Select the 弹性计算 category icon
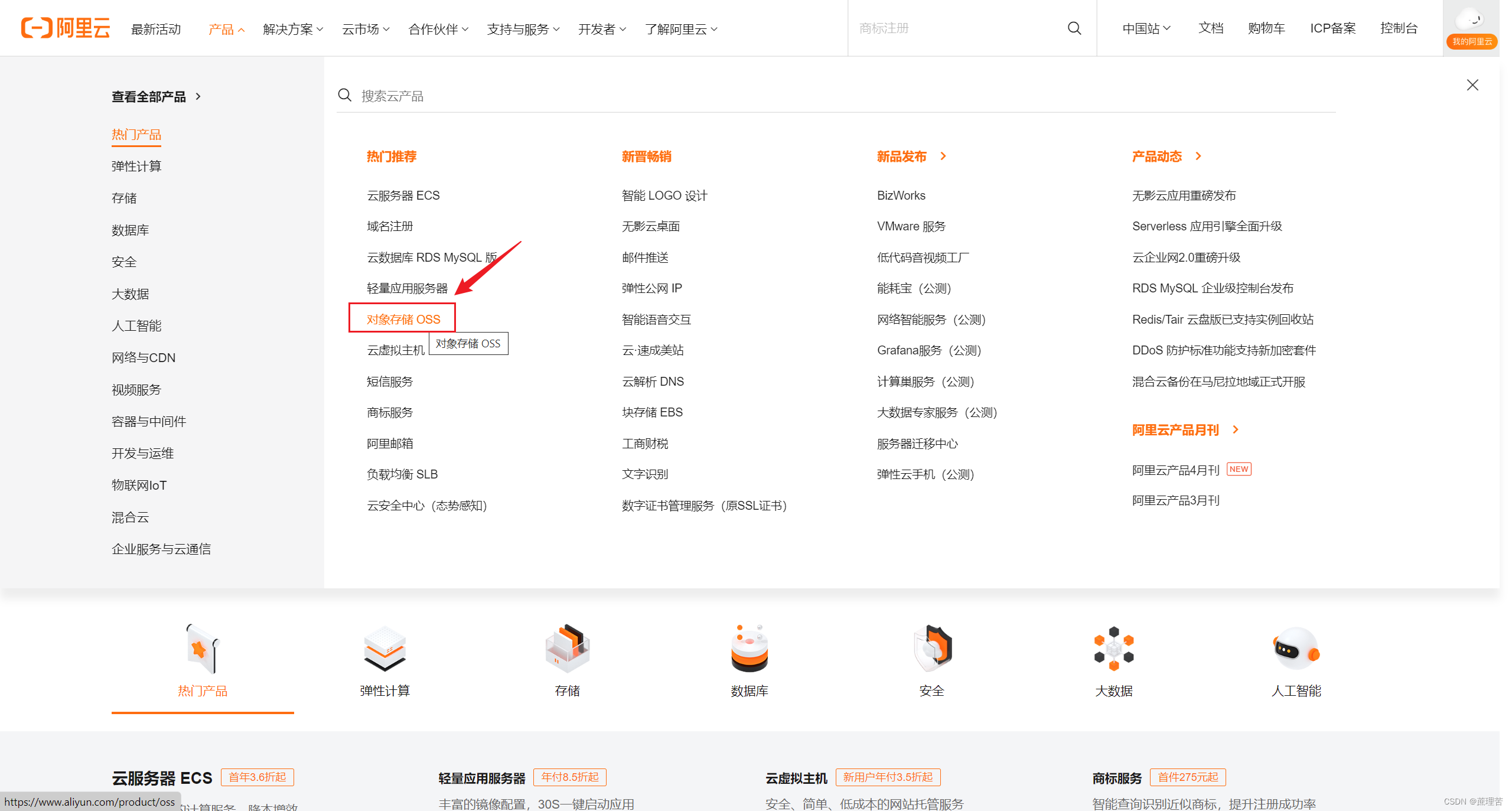The width and height of the screenshot is (1512, 811). pos(384,649)
